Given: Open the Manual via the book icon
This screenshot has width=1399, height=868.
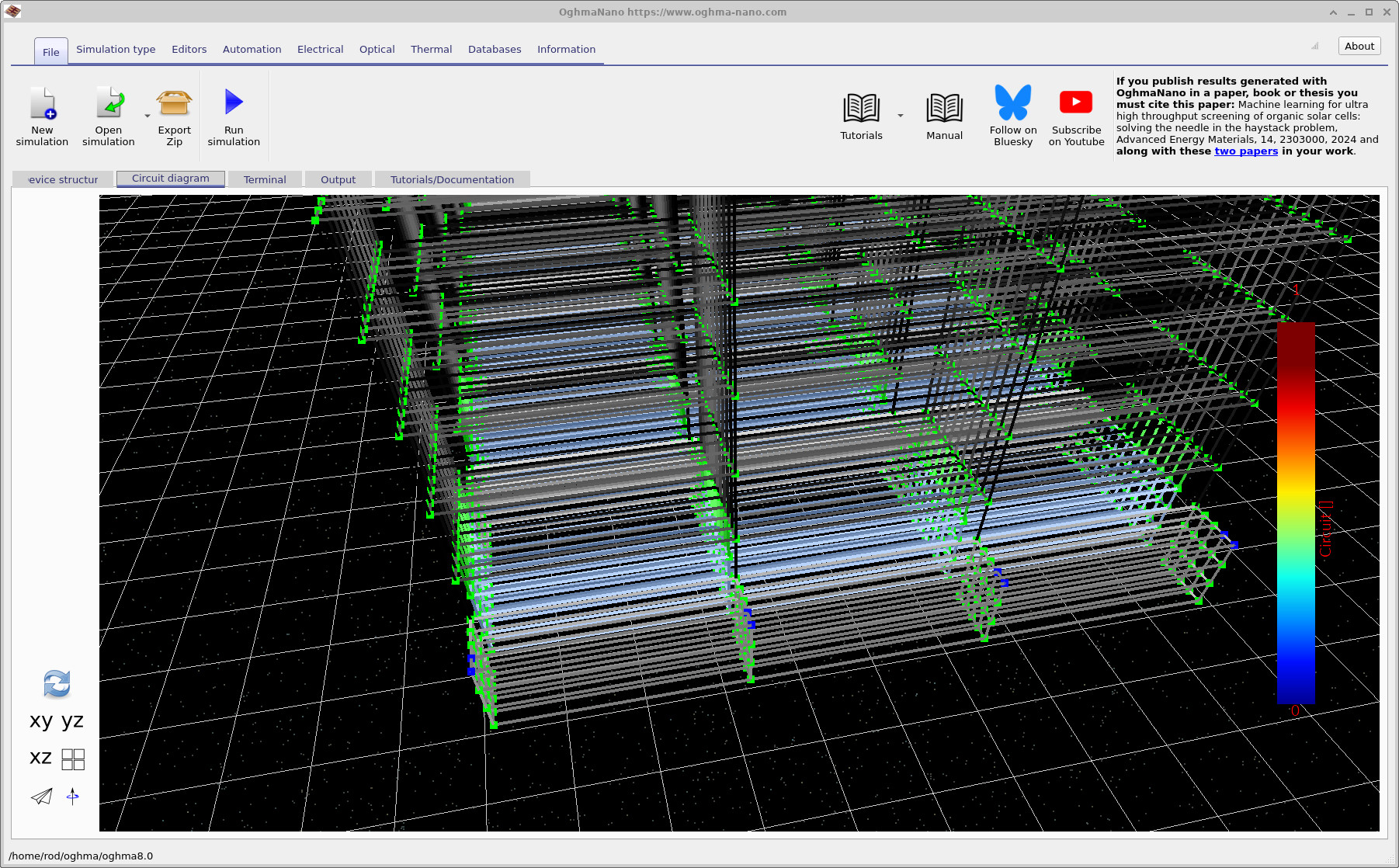Looking at the screenshot, I should [944, 109].
